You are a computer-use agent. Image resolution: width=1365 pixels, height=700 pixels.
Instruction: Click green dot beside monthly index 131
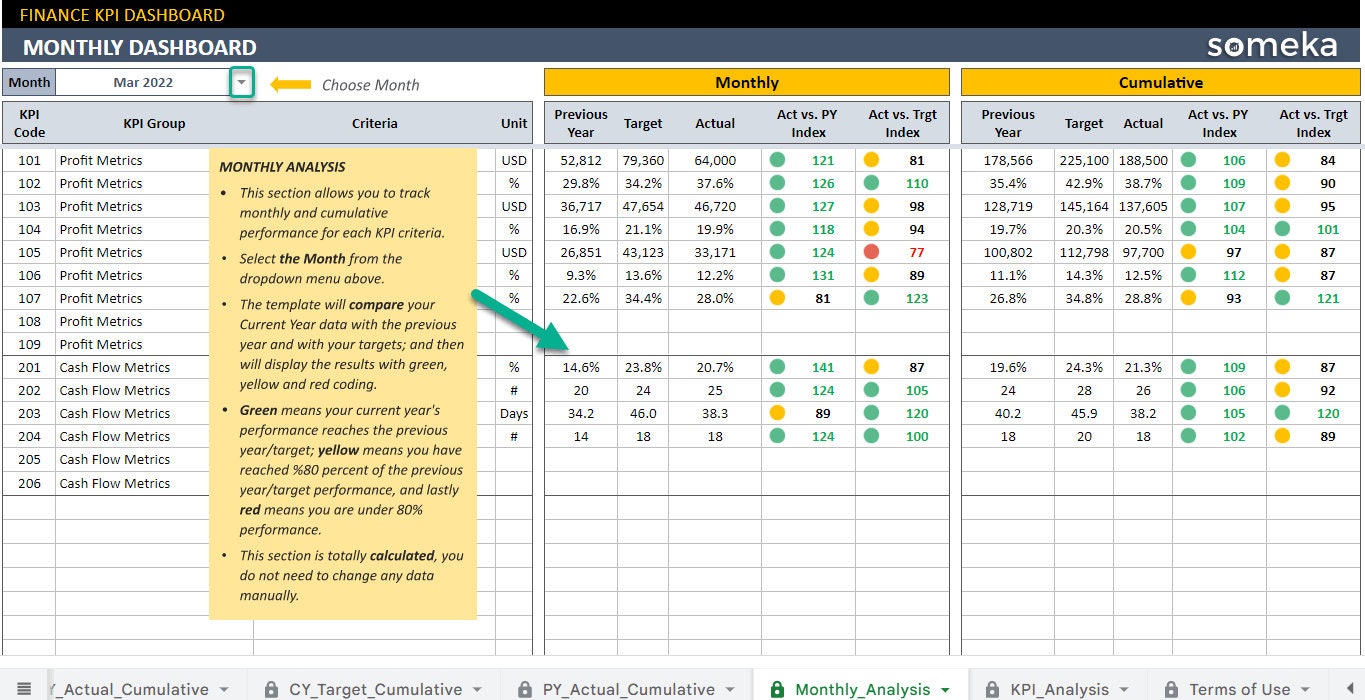777,275
